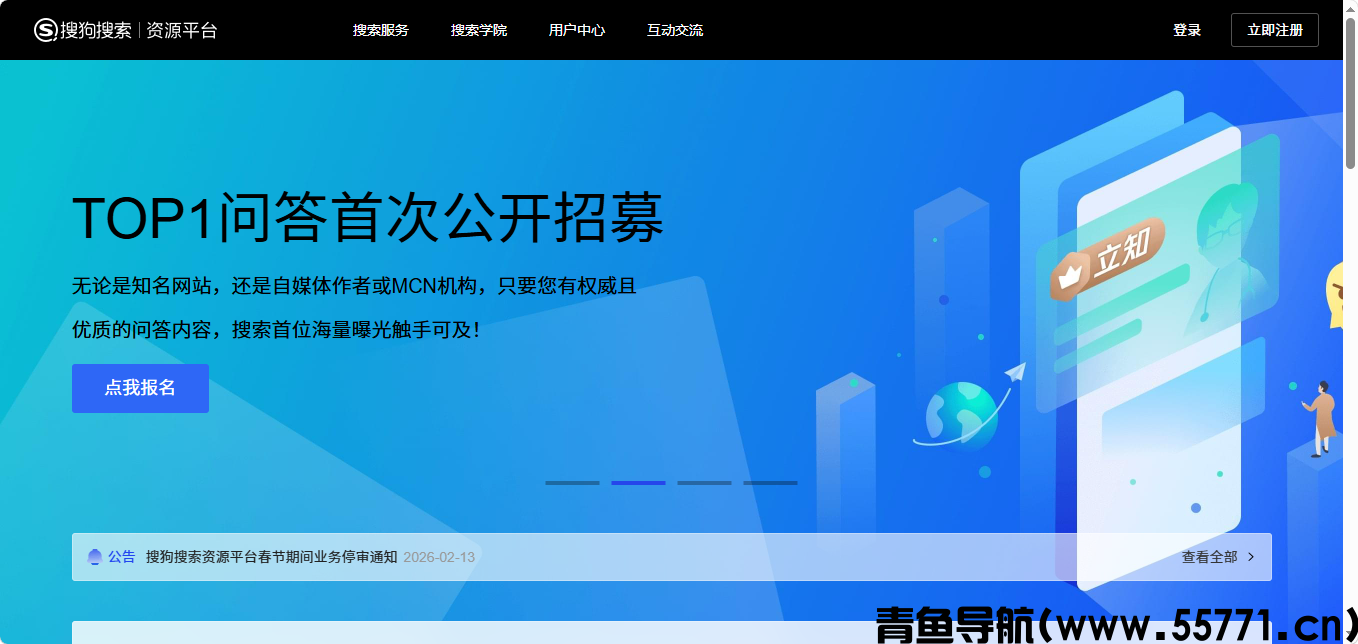The height and width of the screenshot is (644, 1358).
Task: Click the 立即注册 button
Action: pos(1275,30)
